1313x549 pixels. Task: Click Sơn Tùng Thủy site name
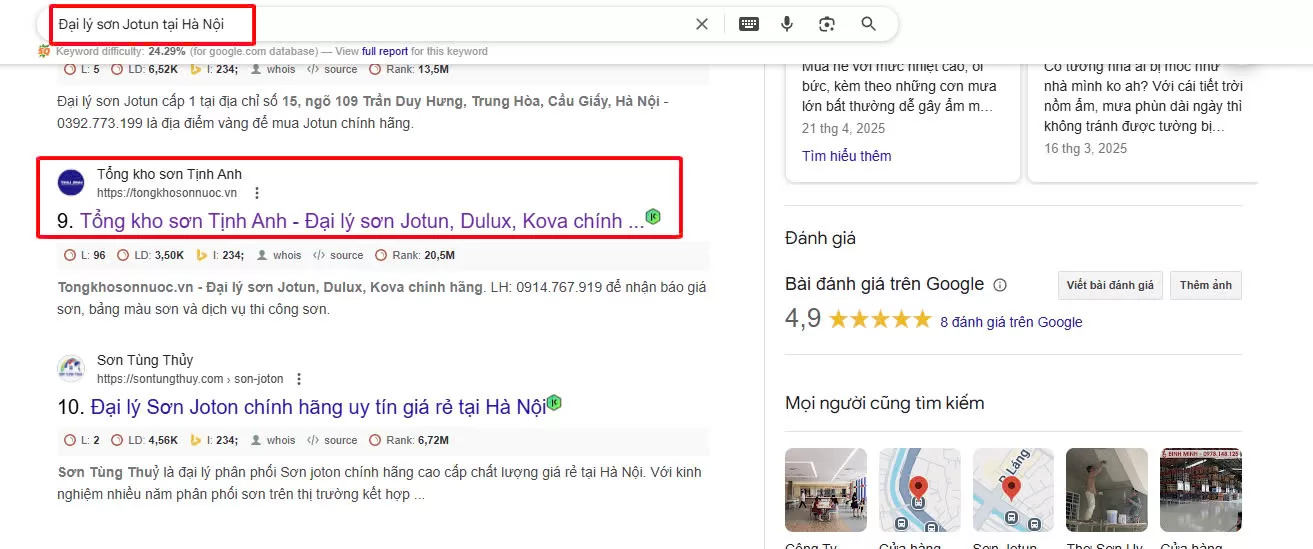pos(145,360)
